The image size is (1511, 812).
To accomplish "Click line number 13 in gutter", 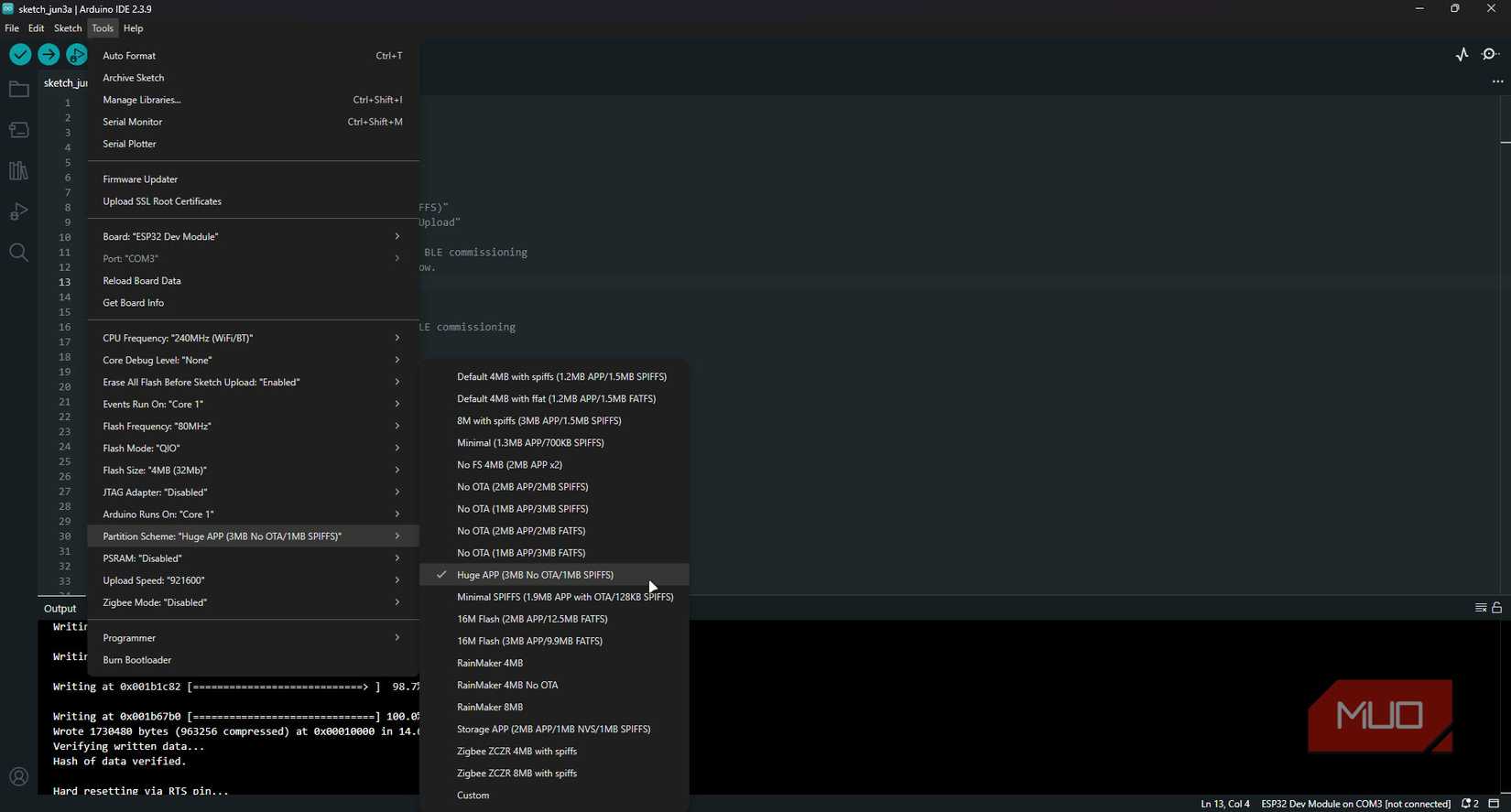I will coord(65,282).
